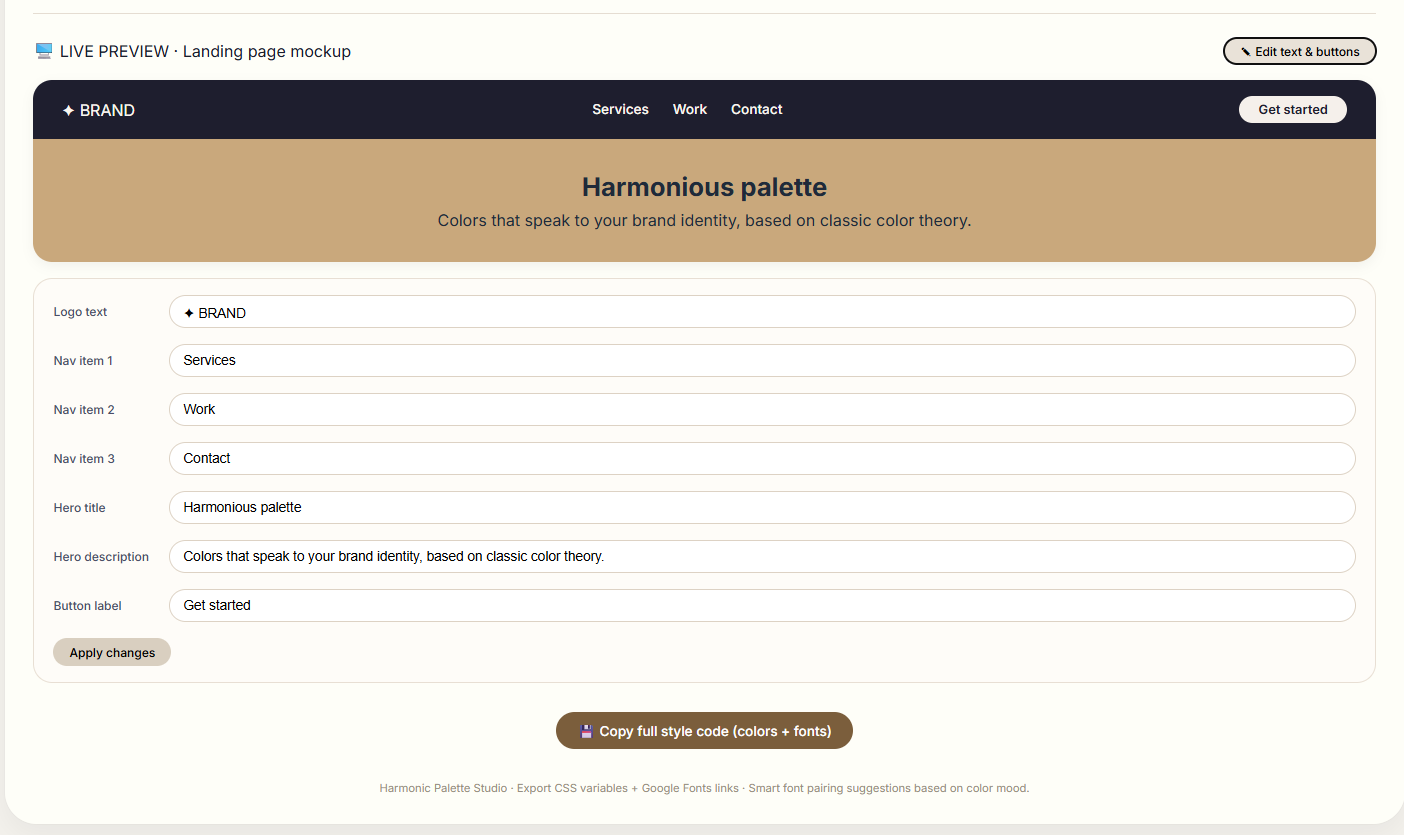Focus the Nav item 3 input field
Image resolution: width=1404 pixels, height=835 pixels.
point(762,459)
